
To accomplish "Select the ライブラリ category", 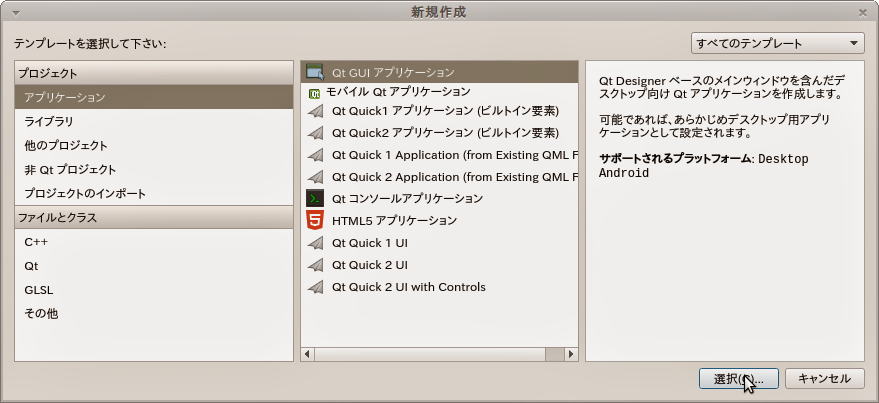I will (154, 121).
